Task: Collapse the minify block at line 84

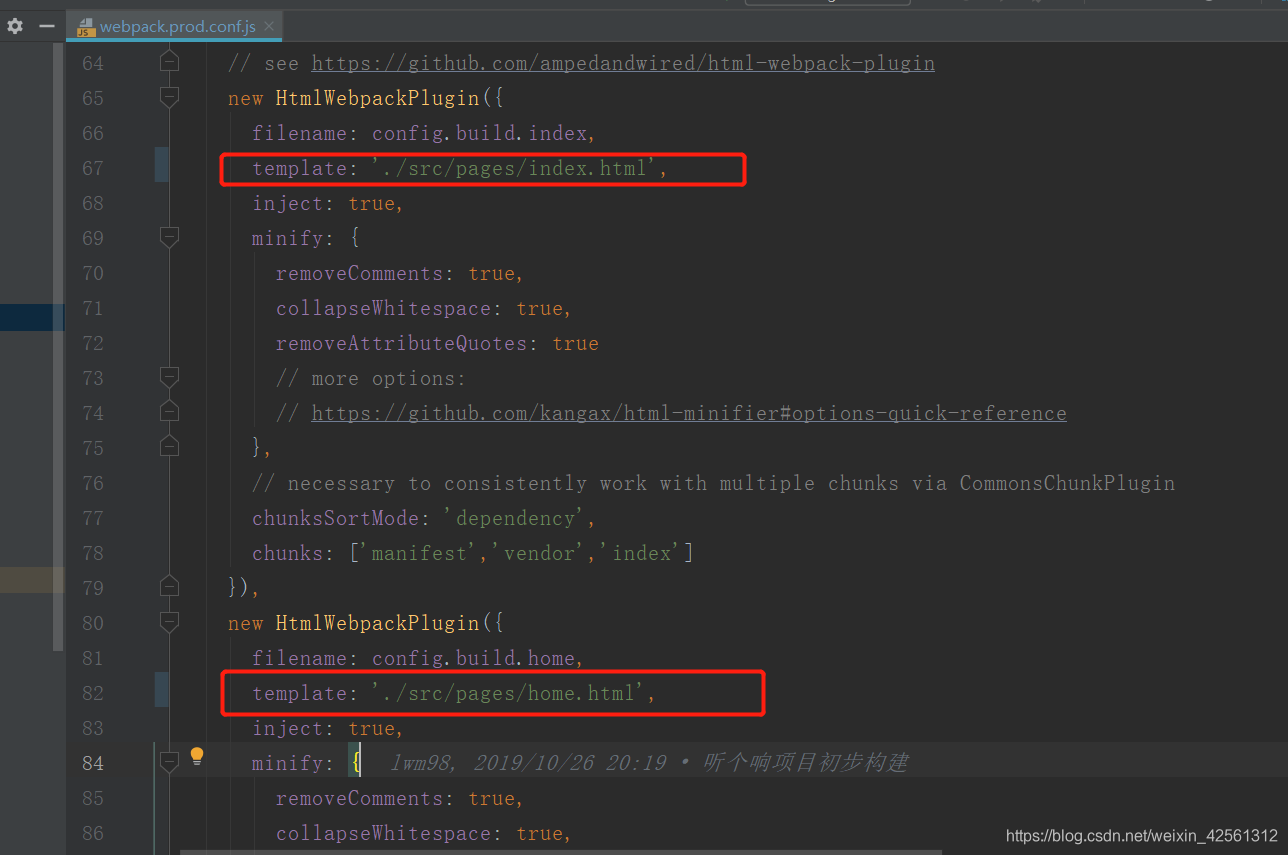Action: pos(169,762)
